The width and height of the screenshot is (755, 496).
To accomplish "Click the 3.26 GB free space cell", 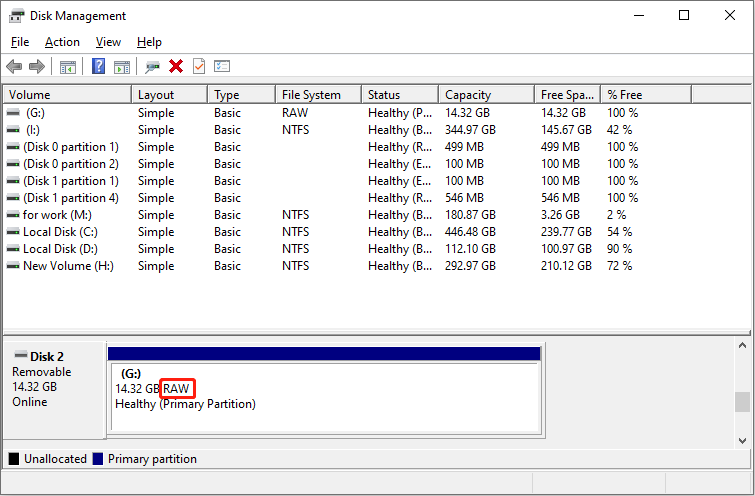I will click(560, 215).
